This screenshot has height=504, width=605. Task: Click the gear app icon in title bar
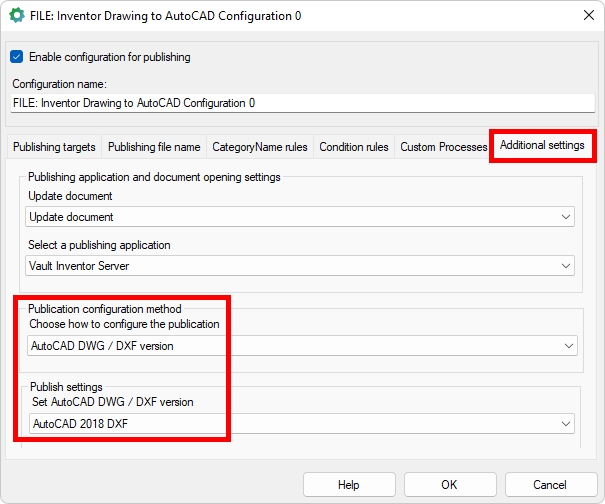coord(16,16)
